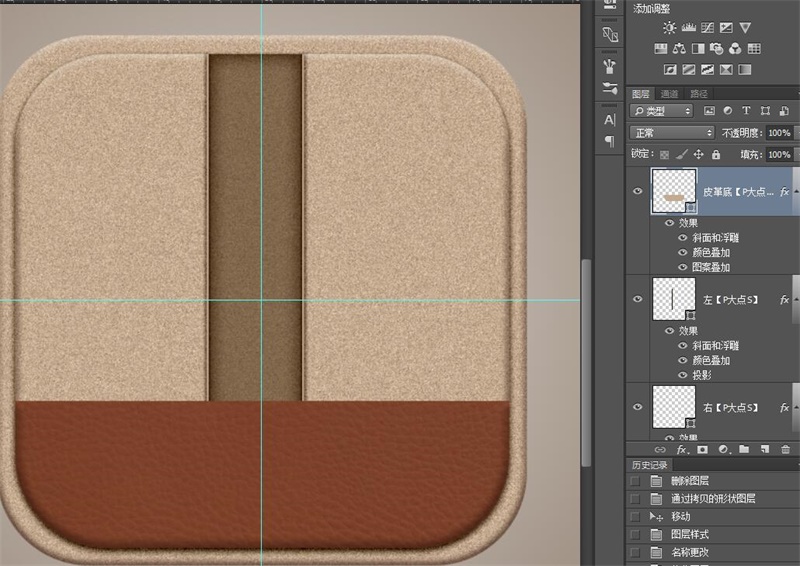This screenshot has height=566, width=800.
Task: Lock transparent pixels of the layer
Action: click(x=664, y=154)
